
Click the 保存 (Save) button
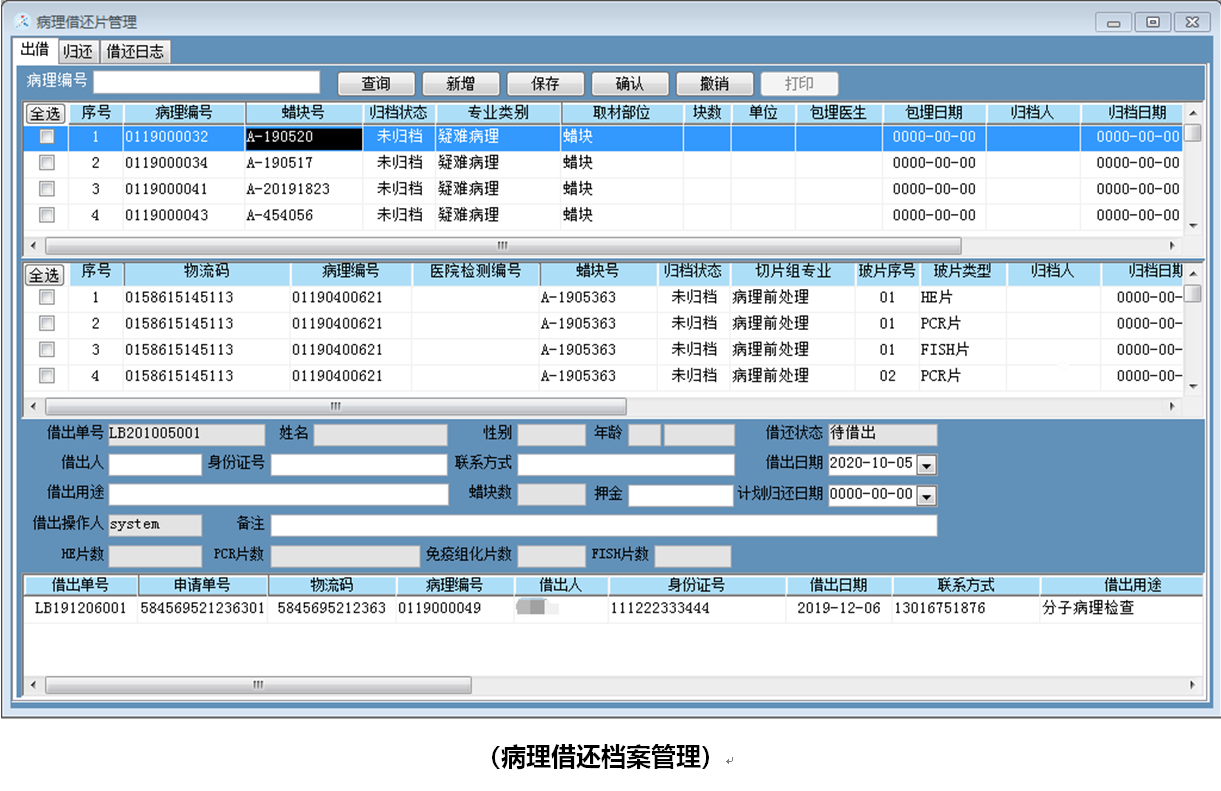point(544,83)
